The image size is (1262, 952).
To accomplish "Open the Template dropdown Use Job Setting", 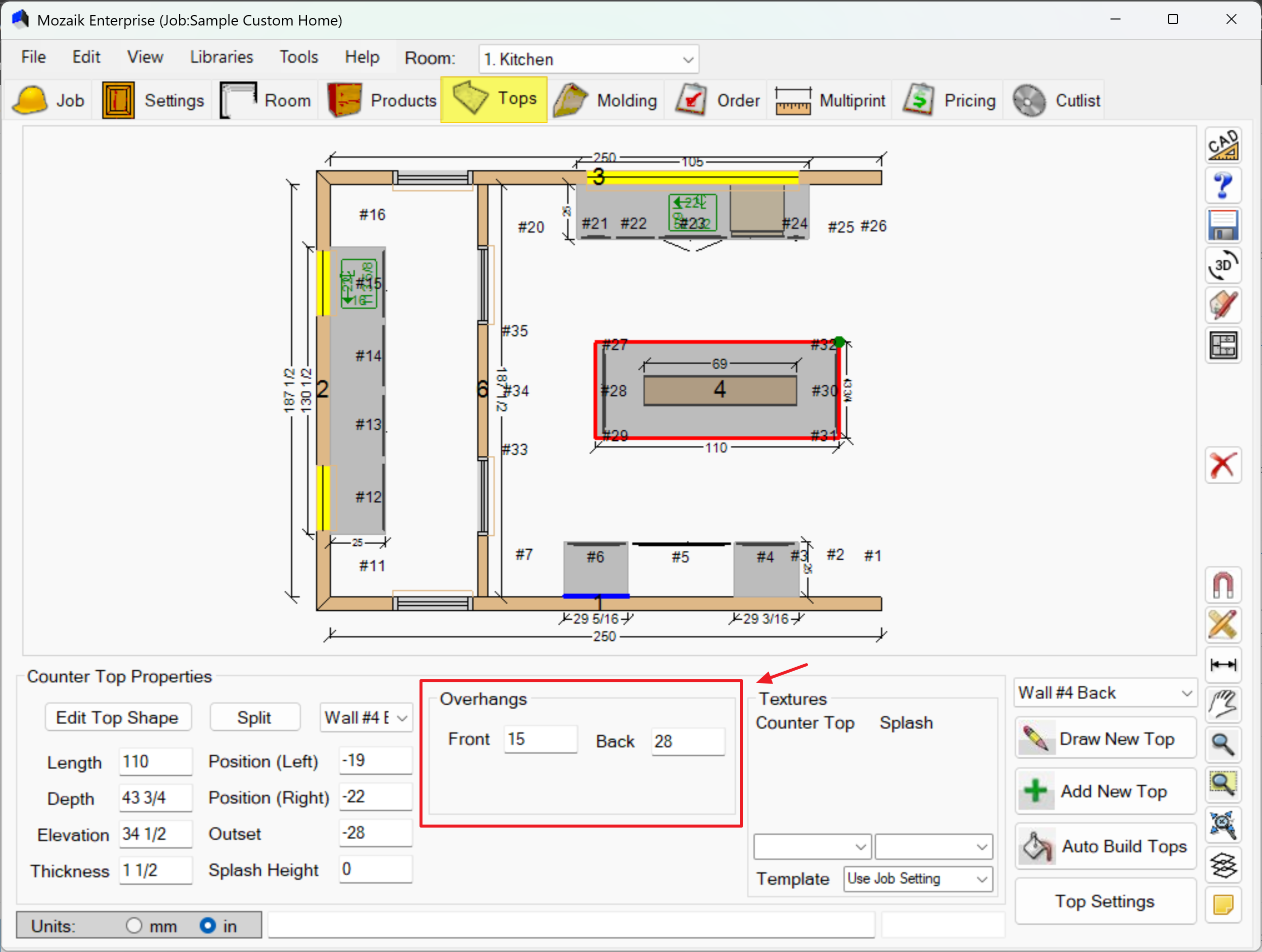I will (x=918, y=879).
